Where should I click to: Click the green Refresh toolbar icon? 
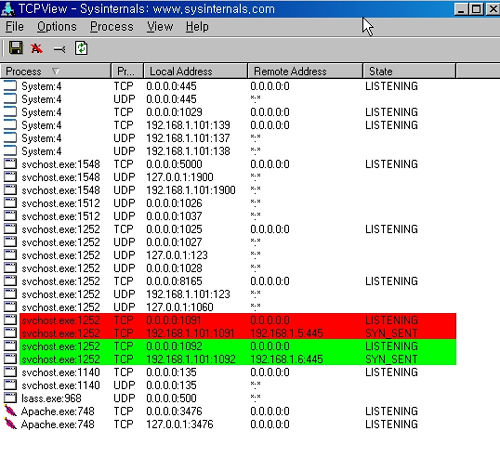pyautogui.click(x=81, y=49)
